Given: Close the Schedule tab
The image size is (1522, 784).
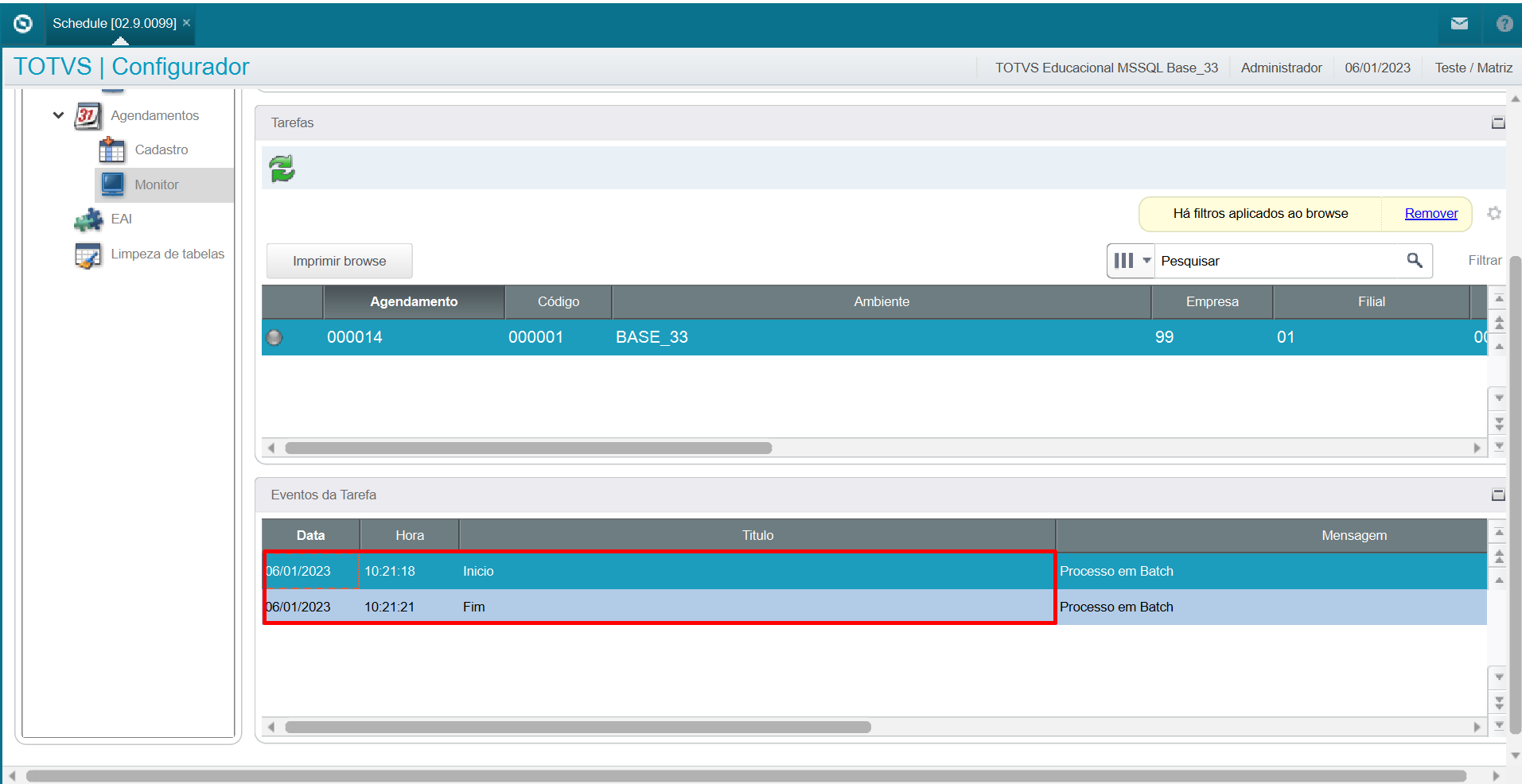Looking at the screenshot, I should [187, 23].
